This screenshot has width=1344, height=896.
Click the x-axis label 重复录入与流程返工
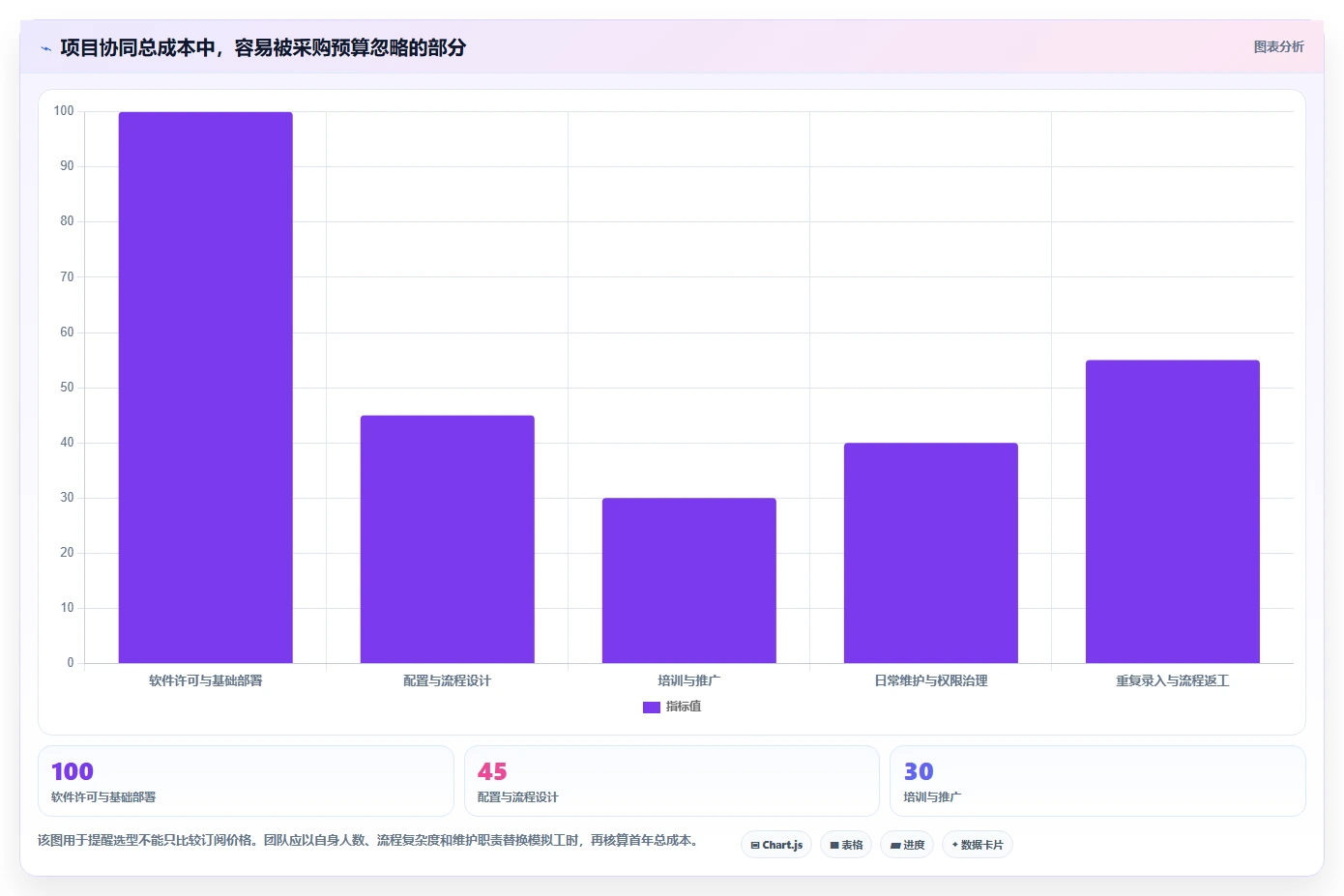coord(1172,680)
